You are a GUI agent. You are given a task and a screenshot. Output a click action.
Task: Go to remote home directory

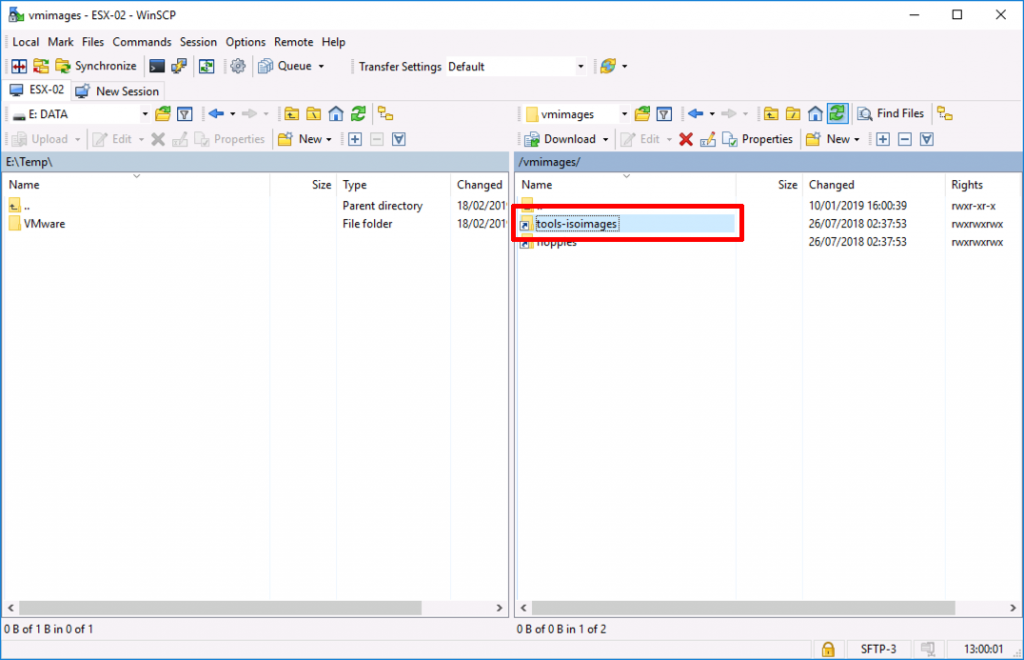coord(815,114)
